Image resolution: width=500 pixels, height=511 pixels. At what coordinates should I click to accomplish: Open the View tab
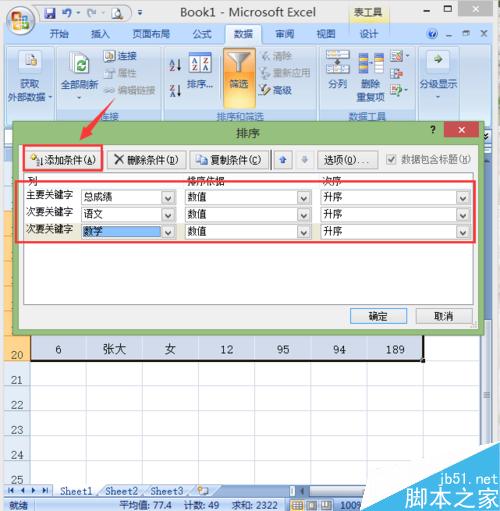click(x=326, y=34)
